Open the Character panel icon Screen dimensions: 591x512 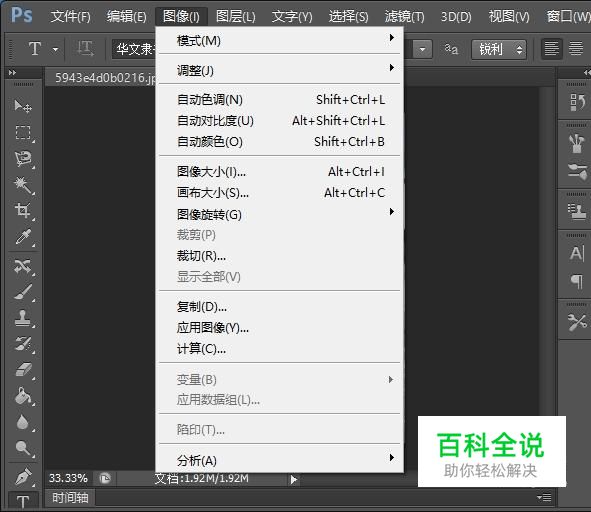(577, 253)
